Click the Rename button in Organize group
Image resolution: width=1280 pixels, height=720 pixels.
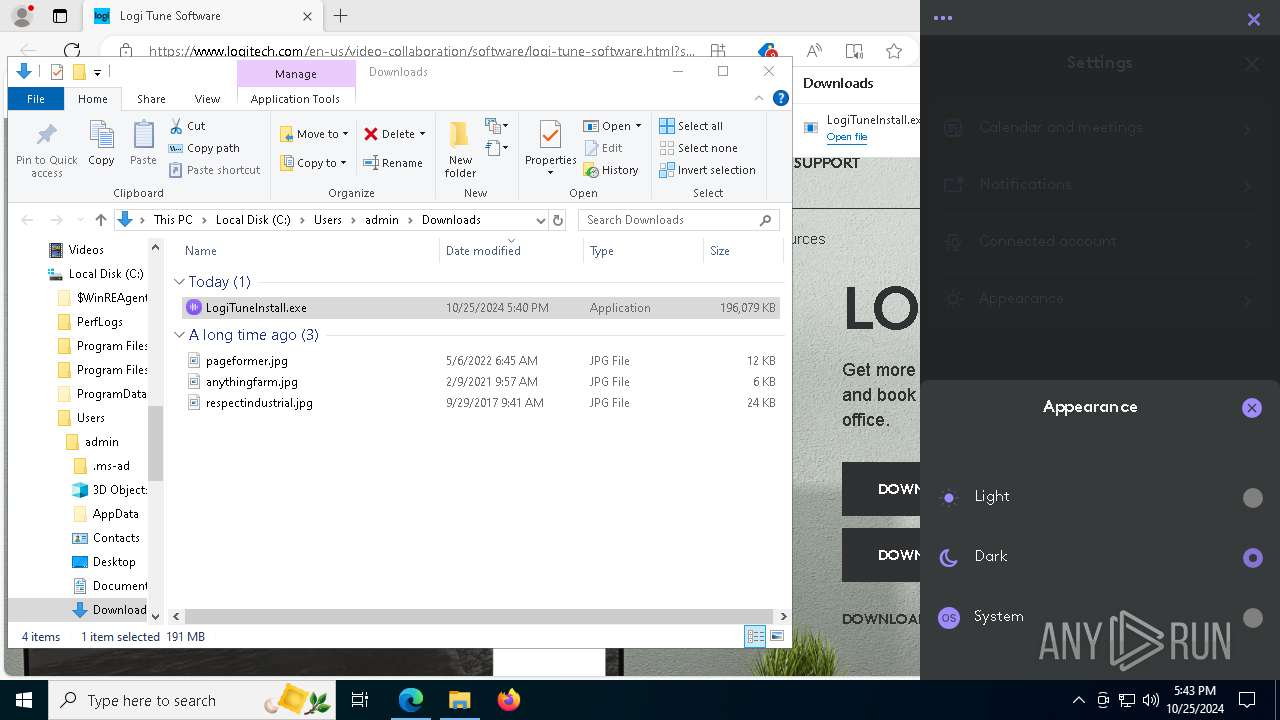coord(392,163)
